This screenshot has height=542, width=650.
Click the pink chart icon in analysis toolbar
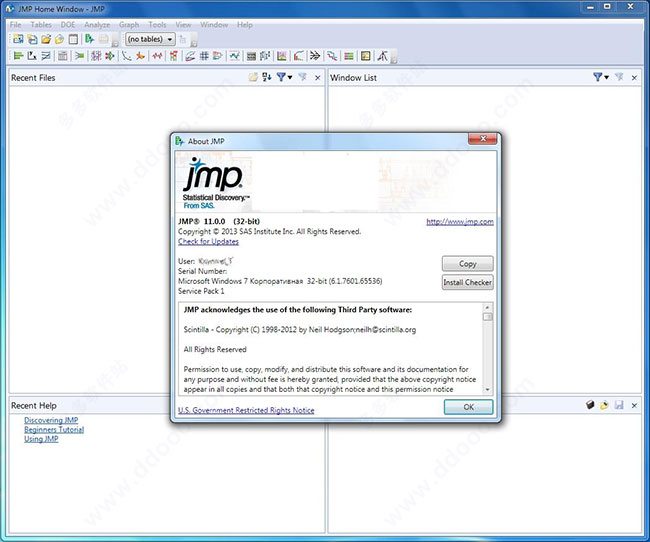point(282,56)
